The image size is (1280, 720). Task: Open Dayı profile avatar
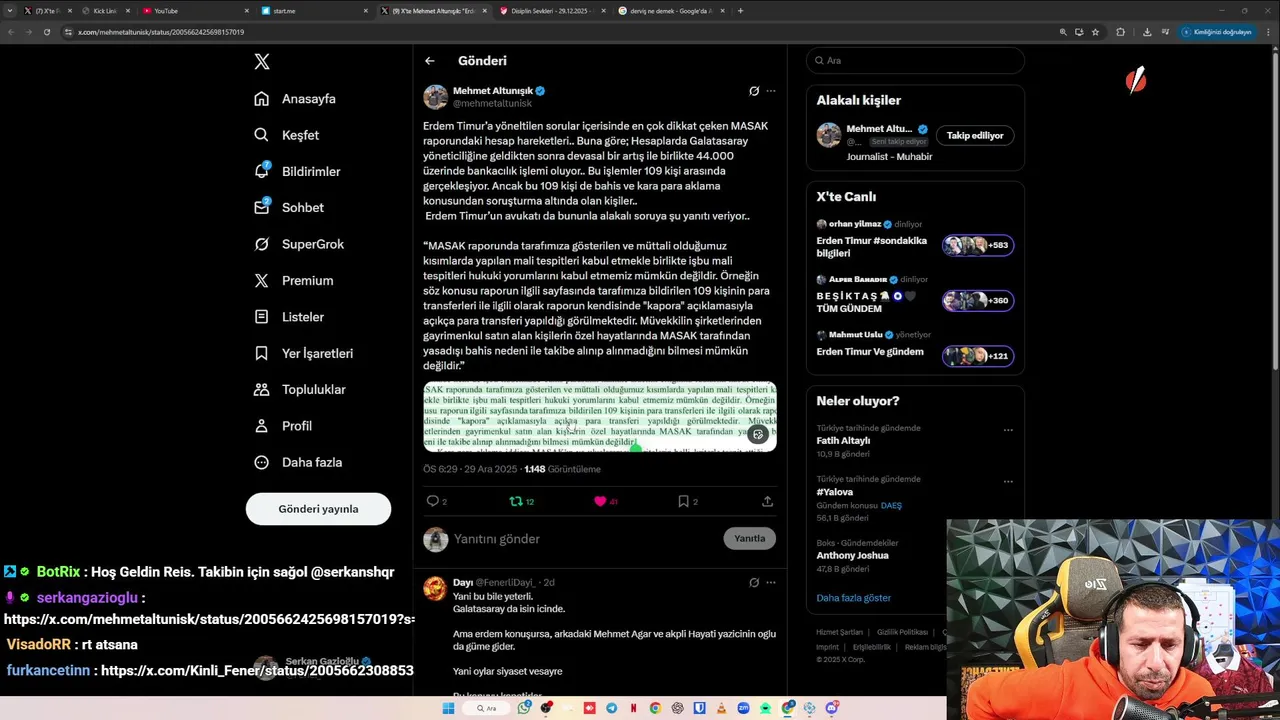click(x=435, y=588)
